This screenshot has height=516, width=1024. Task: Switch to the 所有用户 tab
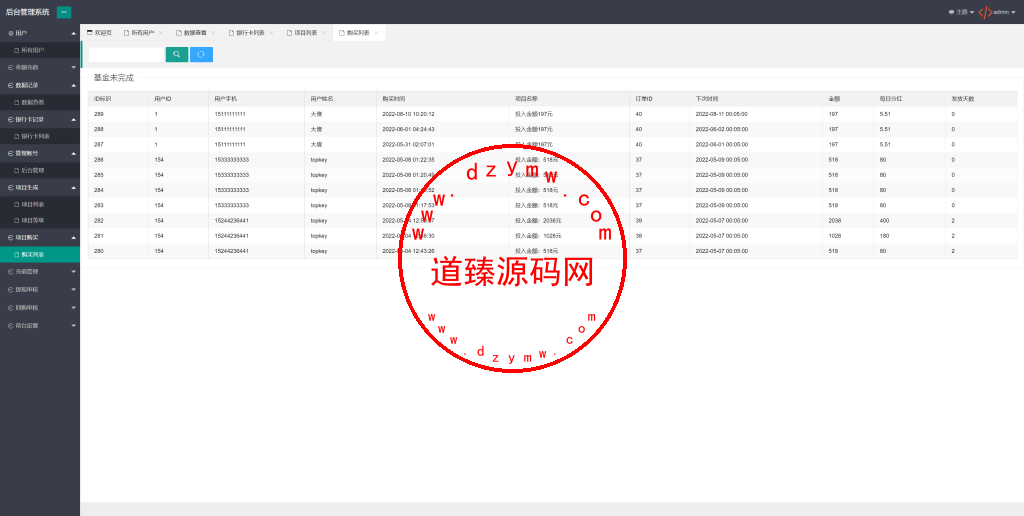pyautogui.click(x=139, y=33)
